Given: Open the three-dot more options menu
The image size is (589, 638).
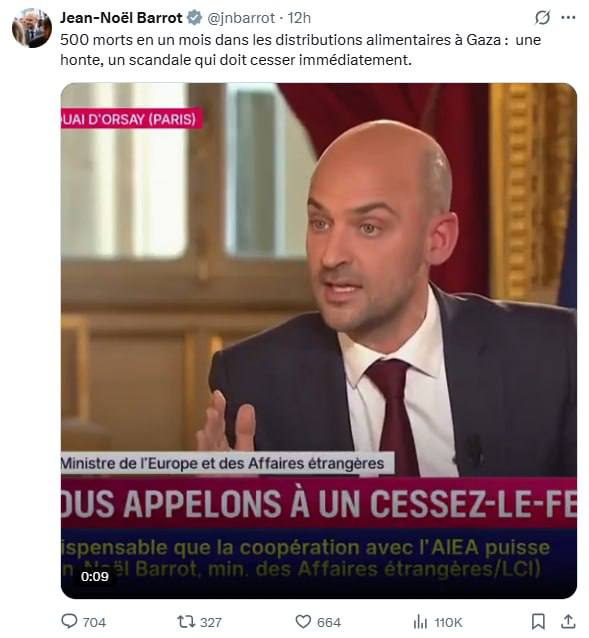Looking at the screenshot, I should click(568, 17).
